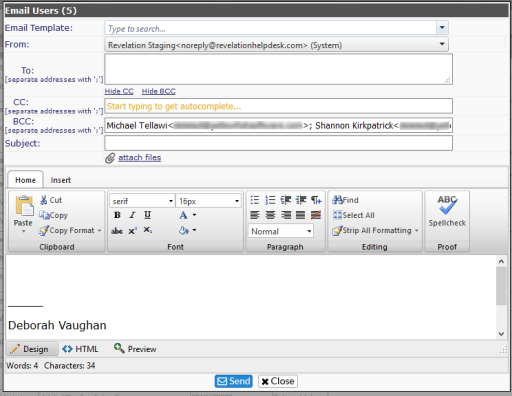
Task: Switch to the Insert ribbon tab
Action: coord(61,180)
